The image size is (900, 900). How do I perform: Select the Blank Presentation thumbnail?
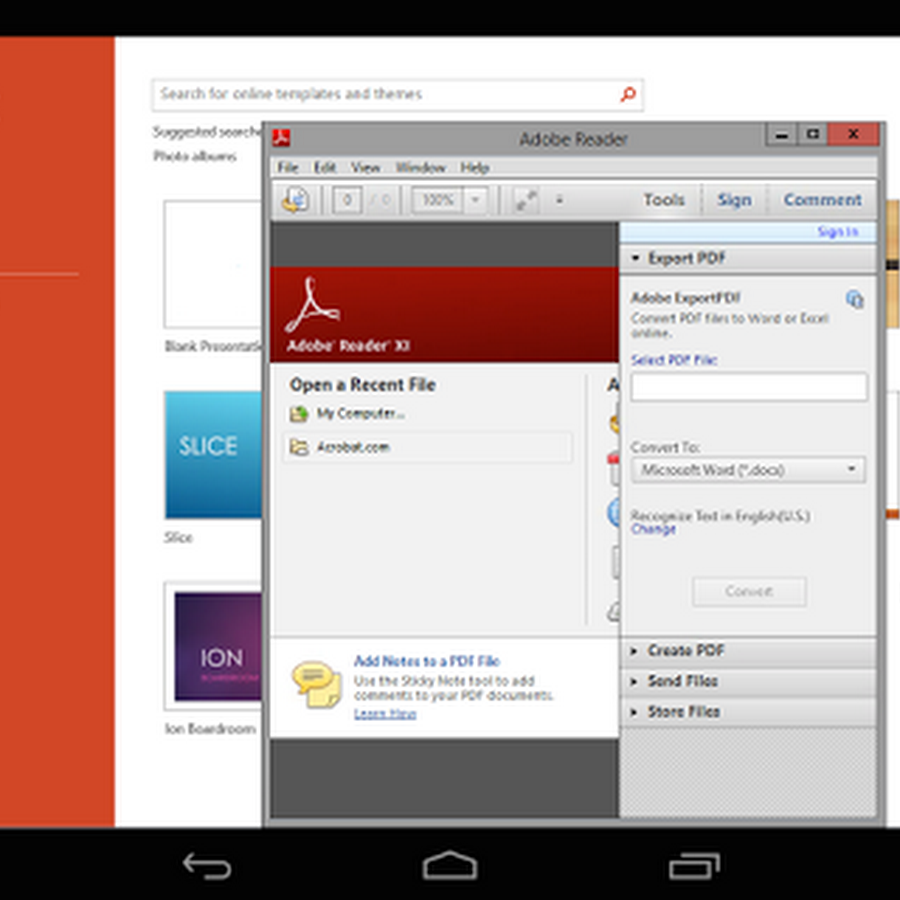point(212,264)
